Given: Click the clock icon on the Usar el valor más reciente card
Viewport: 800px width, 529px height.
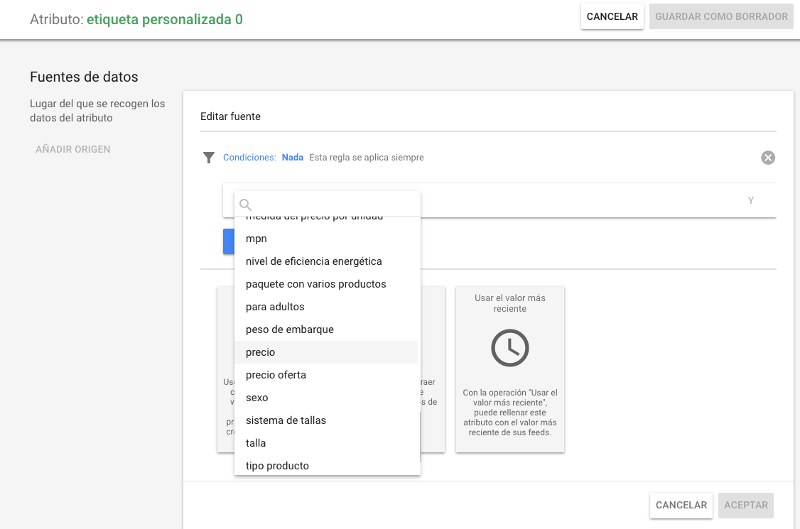Looking at the screenshot, I should 510,348.
